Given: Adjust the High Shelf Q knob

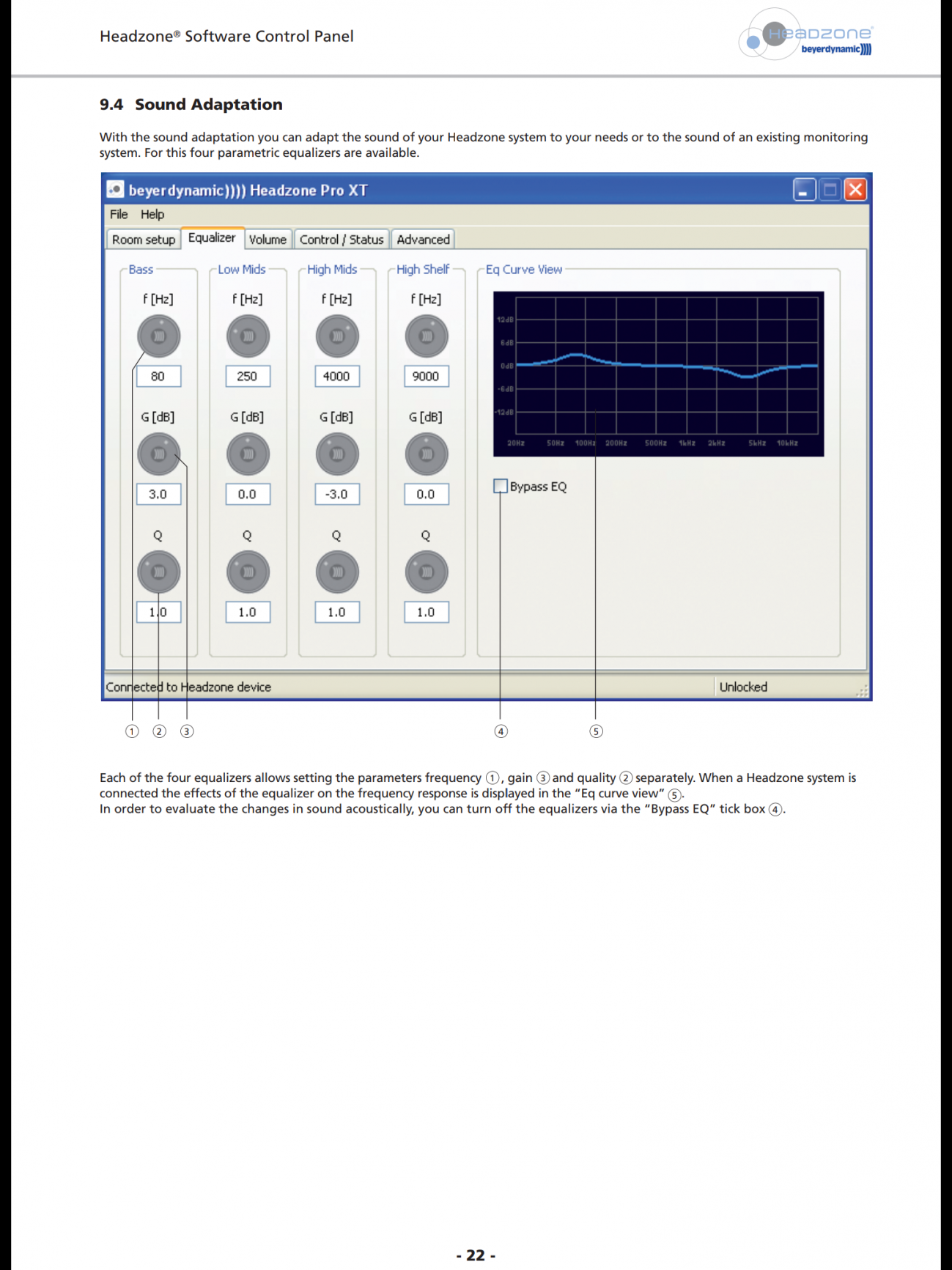Looking at the screenshot, I should coord(427,572).
